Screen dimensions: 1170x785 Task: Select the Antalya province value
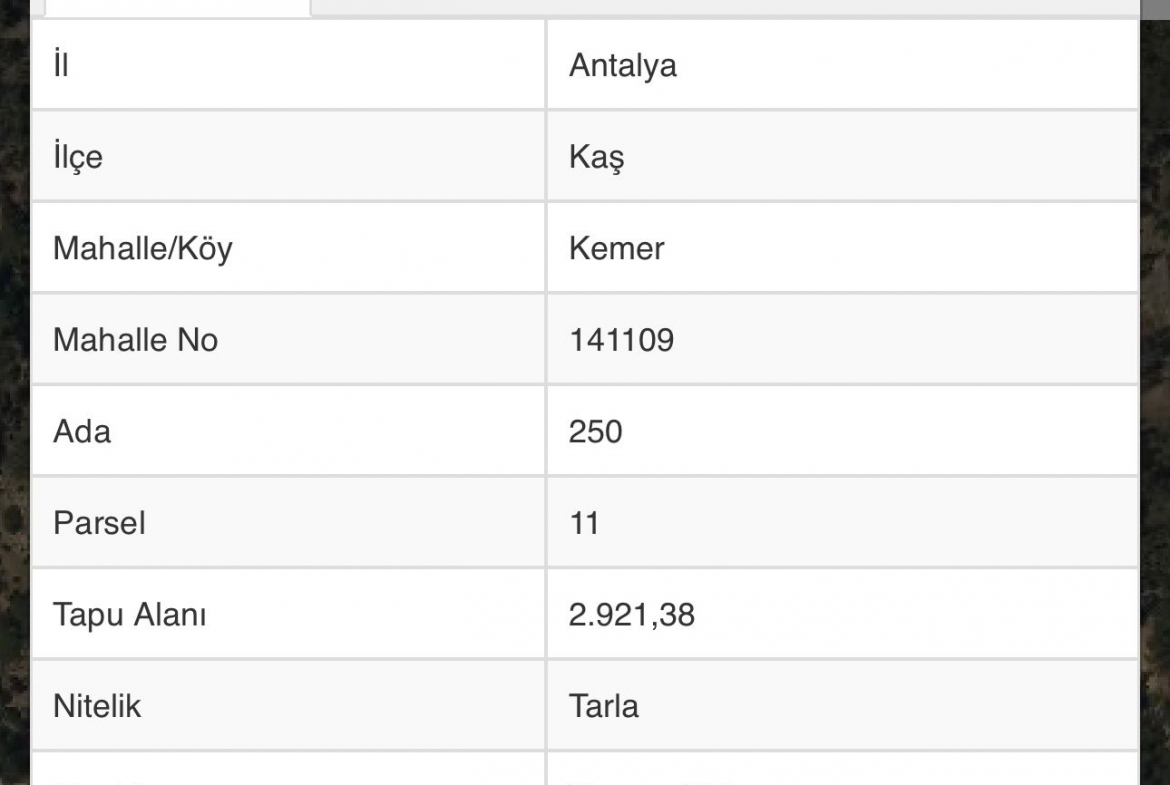[x=623, y=66]
